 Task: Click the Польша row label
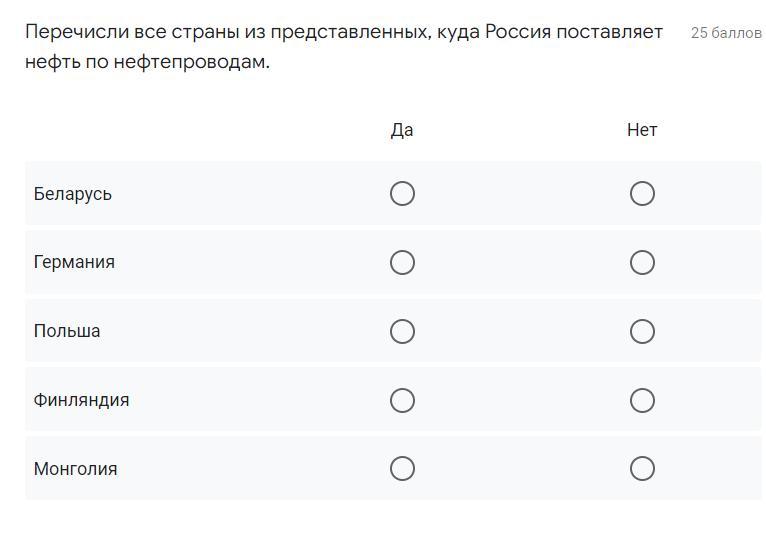[67, 331]
